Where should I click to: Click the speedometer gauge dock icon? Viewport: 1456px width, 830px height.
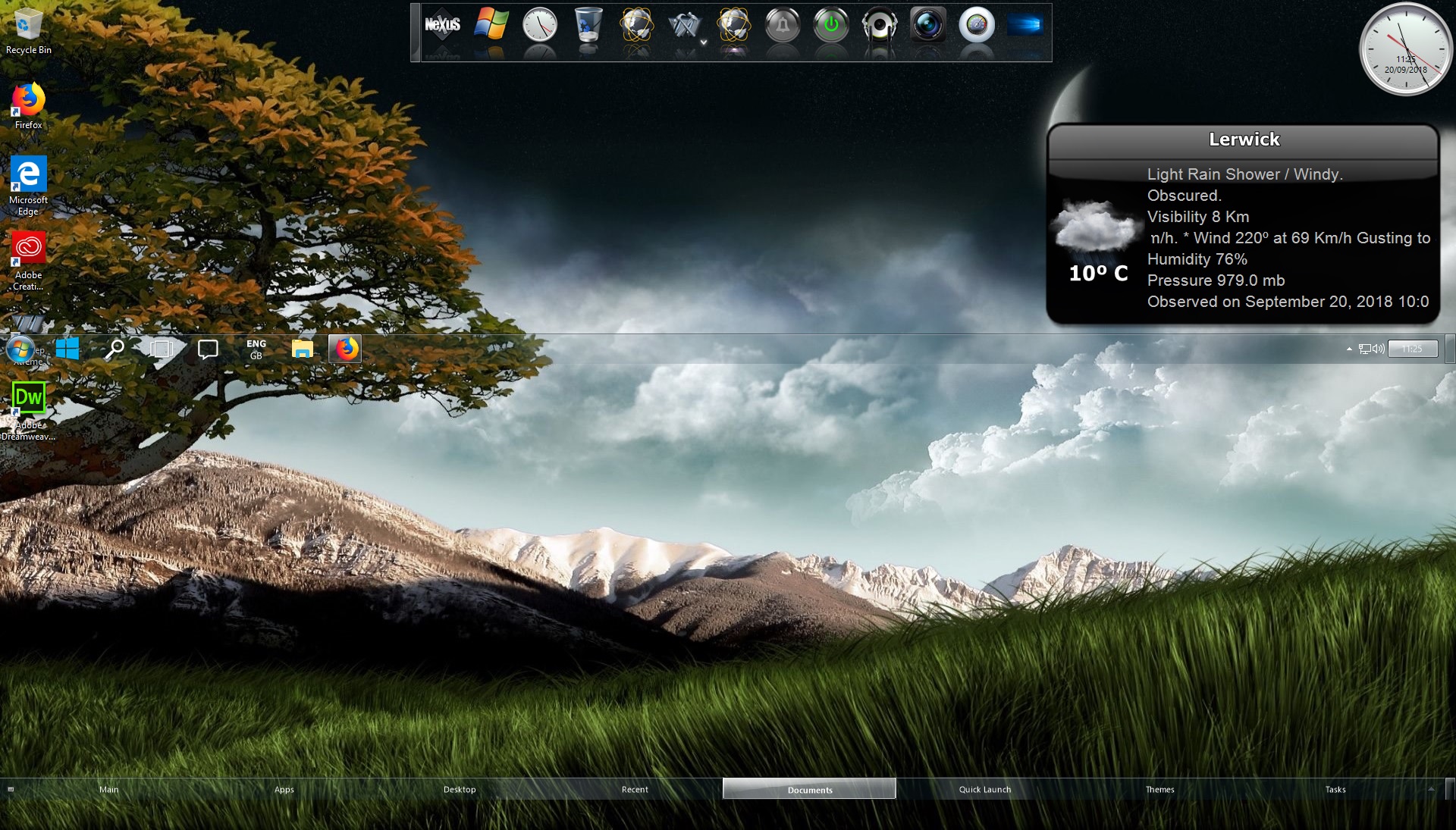tap(977, 25)
